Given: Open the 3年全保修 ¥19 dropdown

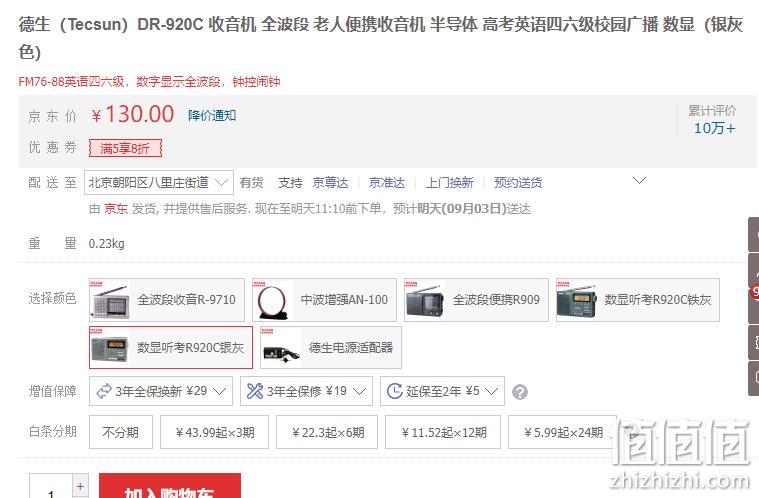Looking at the screenshot, I should (x=306, y=391).
